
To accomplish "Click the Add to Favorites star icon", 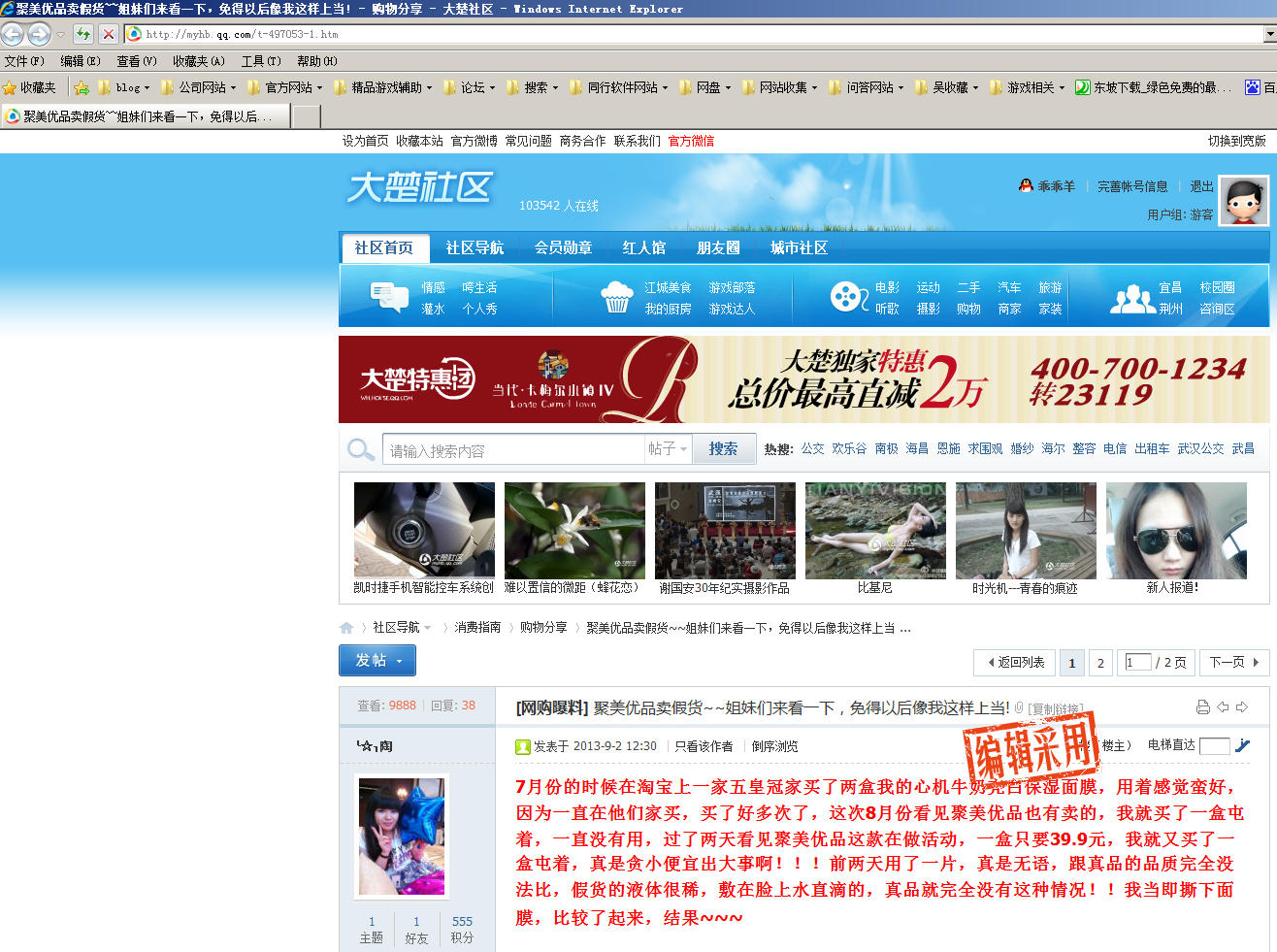I will tap(82, 87).
